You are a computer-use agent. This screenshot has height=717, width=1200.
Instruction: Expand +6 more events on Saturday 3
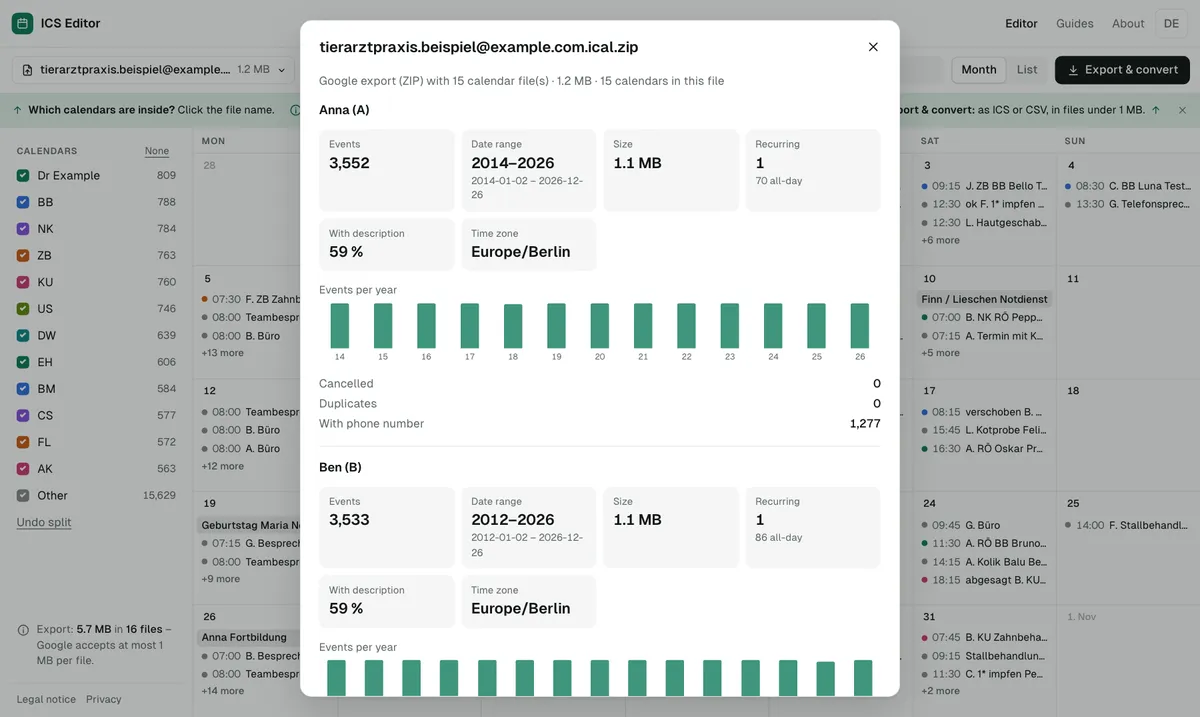940,240
